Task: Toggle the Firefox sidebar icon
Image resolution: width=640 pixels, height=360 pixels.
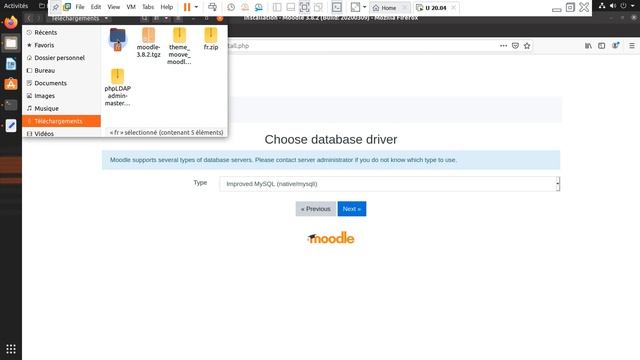Action: coord(602,46)
